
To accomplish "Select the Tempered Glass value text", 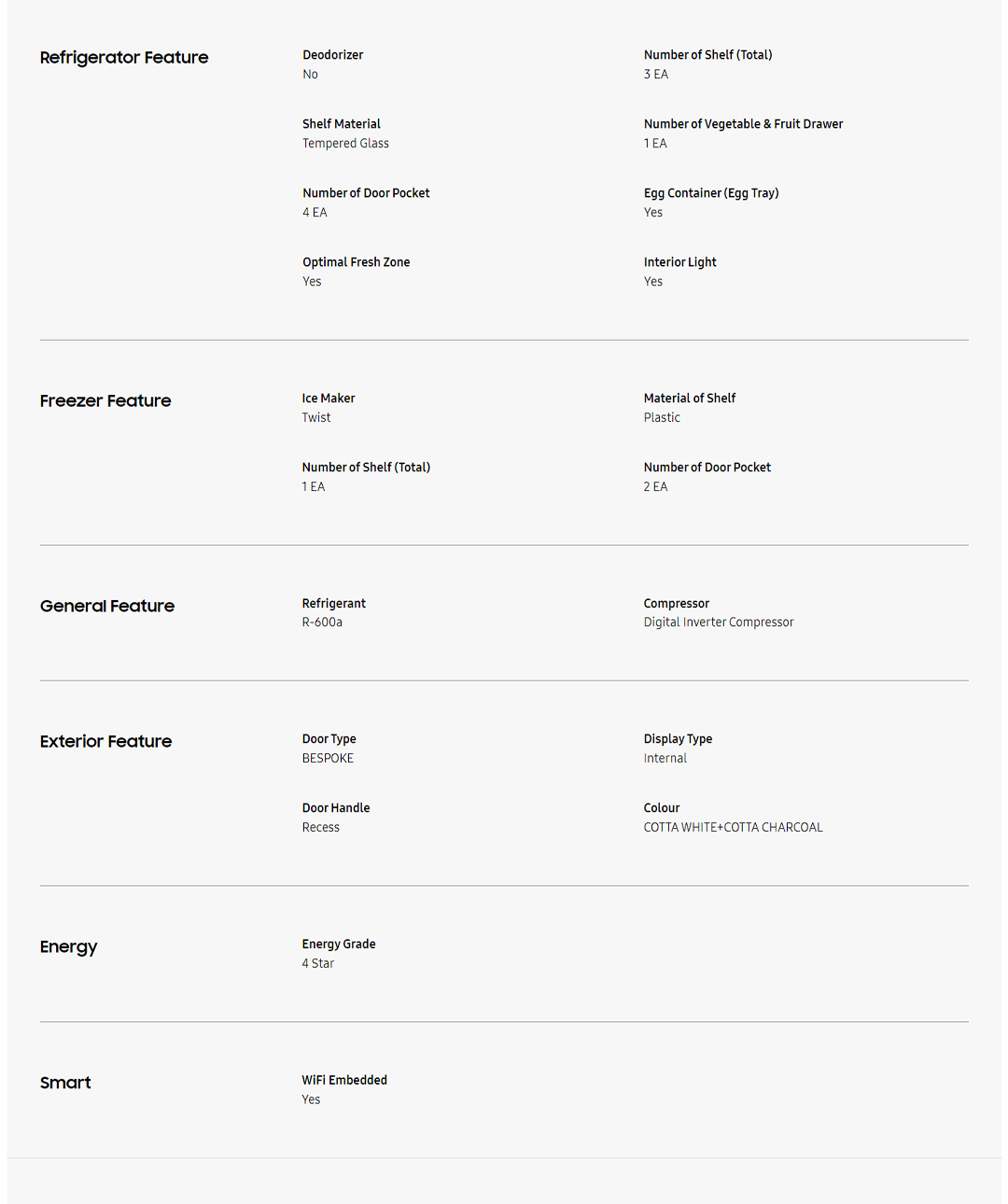I will click(x=345, y=144).
